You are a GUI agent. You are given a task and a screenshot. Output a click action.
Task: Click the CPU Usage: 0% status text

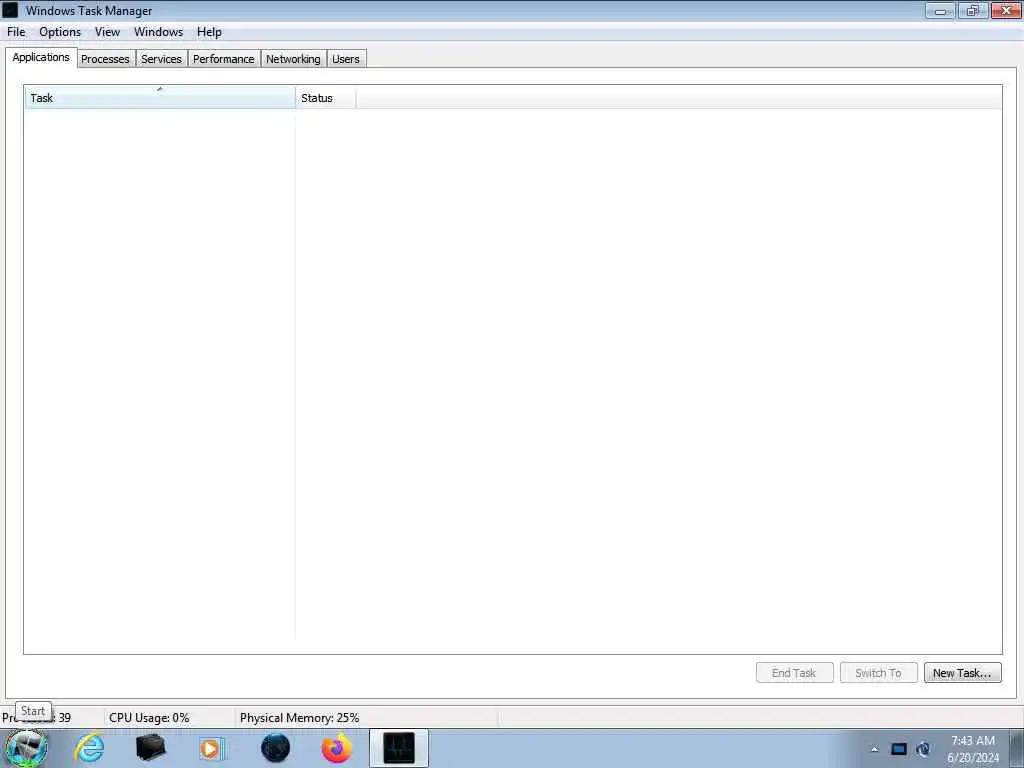click(x=149, y=718)
